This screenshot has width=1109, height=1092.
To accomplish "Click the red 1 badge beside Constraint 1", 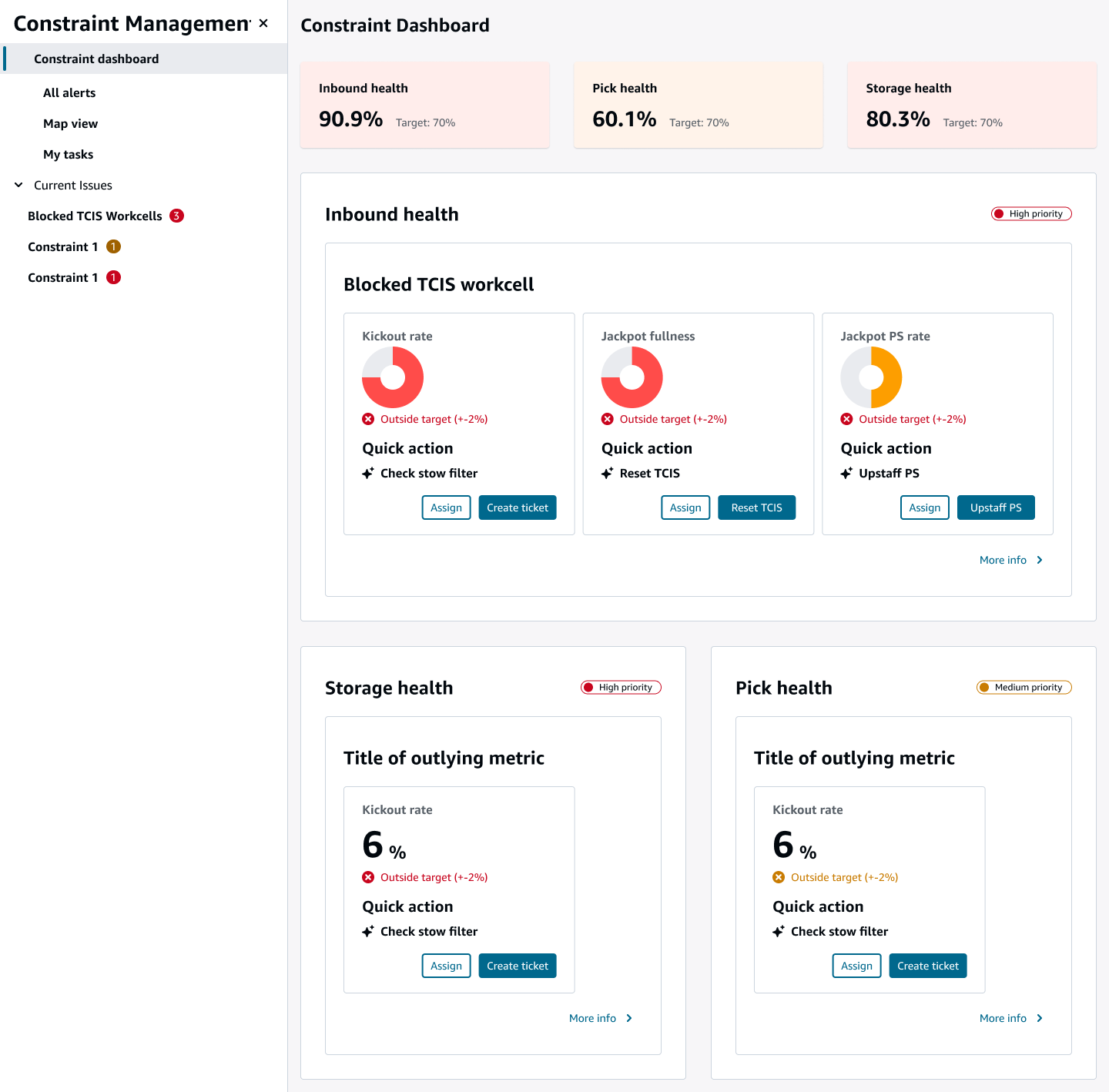I will coord(113,277).
